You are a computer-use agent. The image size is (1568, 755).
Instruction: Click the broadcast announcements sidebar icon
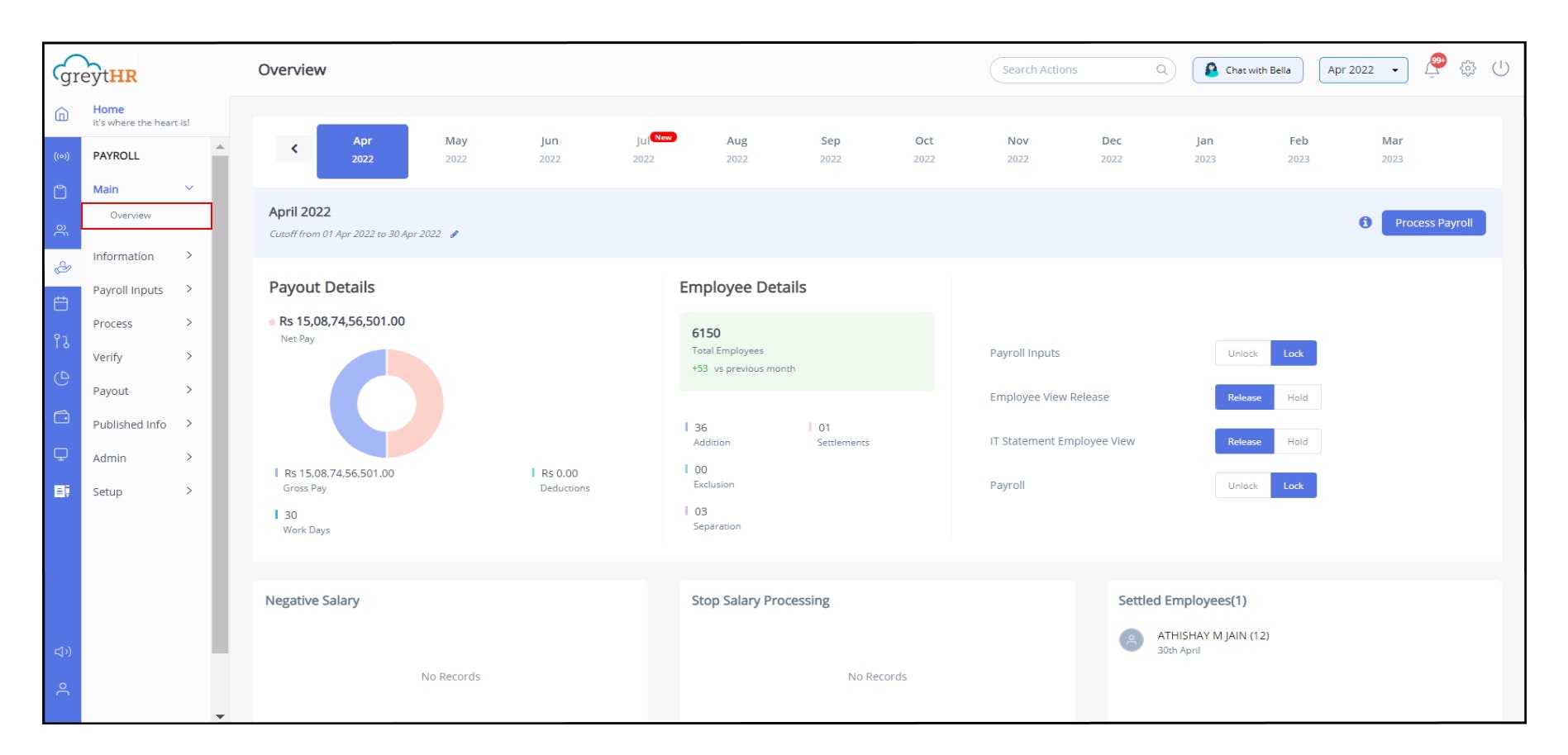62,155
